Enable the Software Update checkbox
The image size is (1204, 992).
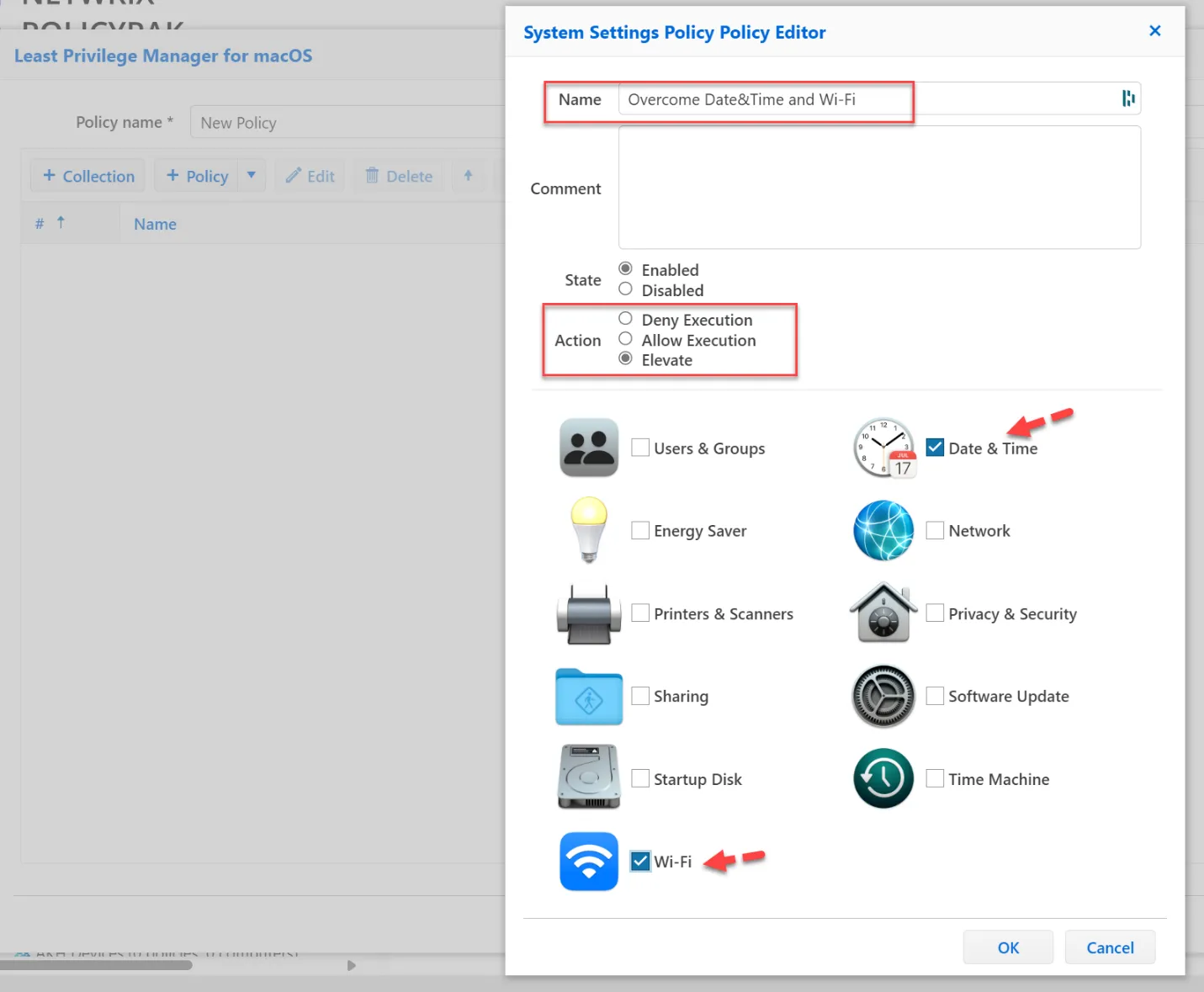[935, 696]
